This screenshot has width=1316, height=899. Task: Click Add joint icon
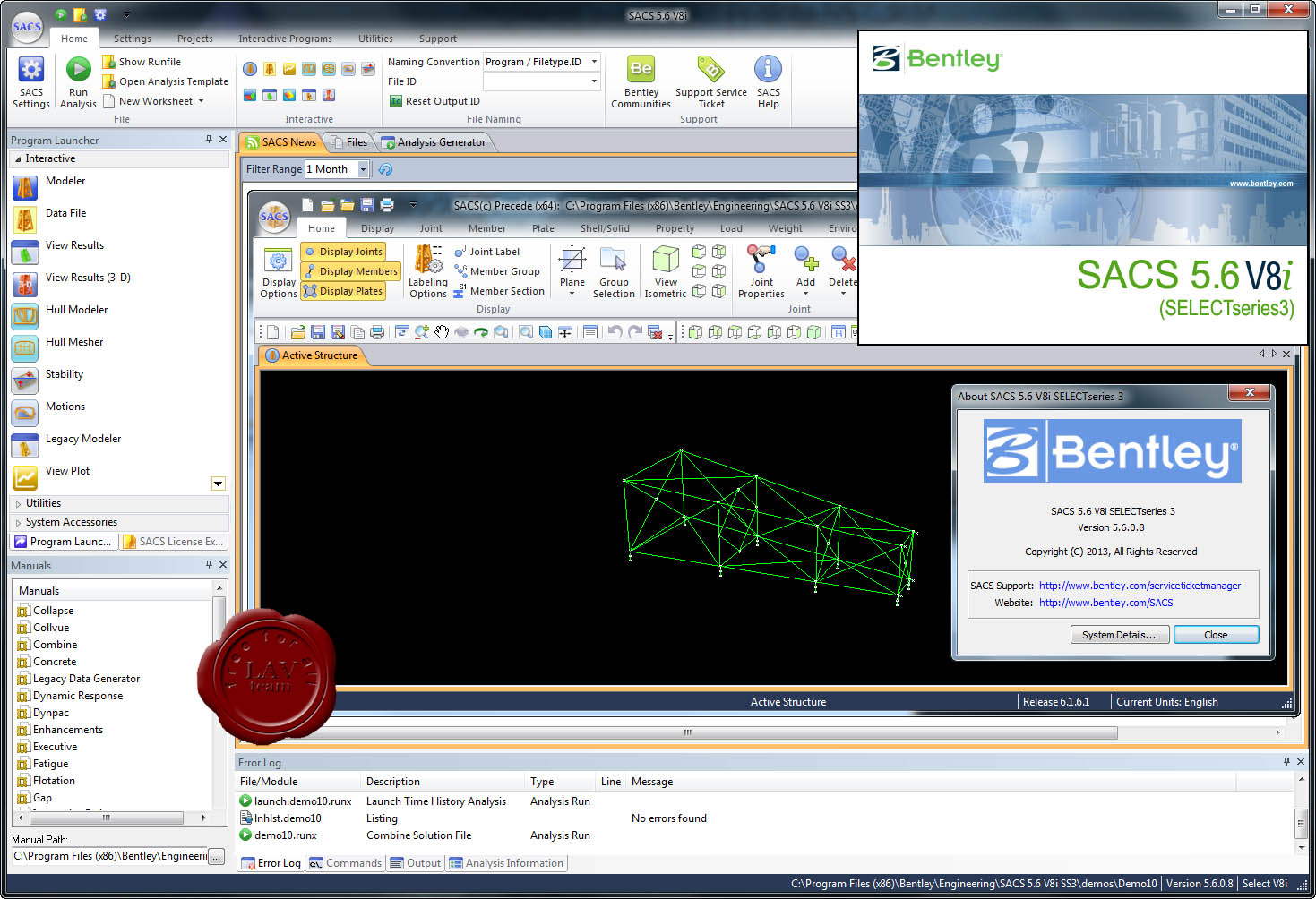(806, 260)
